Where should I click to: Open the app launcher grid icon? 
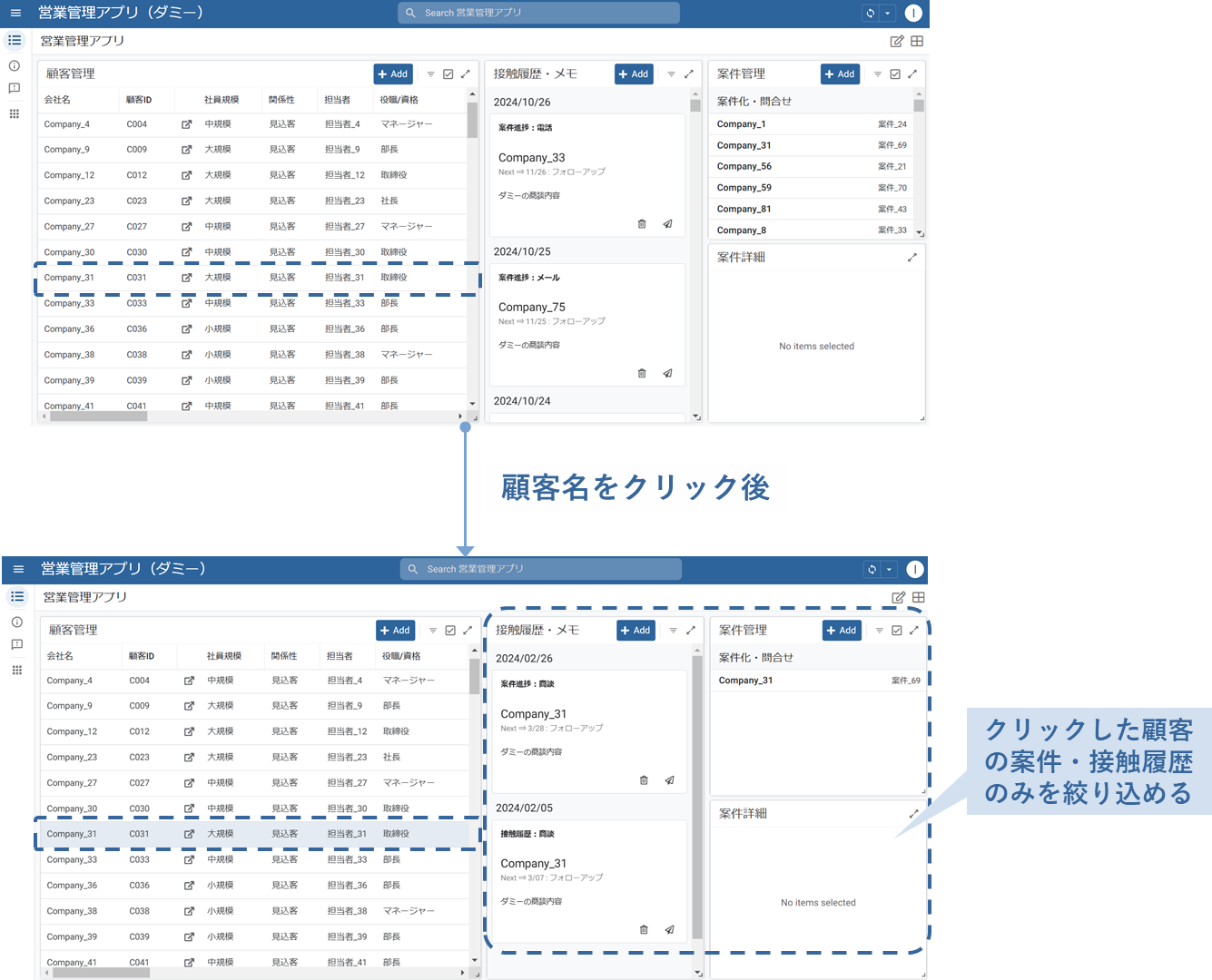(x=14, y=113)
